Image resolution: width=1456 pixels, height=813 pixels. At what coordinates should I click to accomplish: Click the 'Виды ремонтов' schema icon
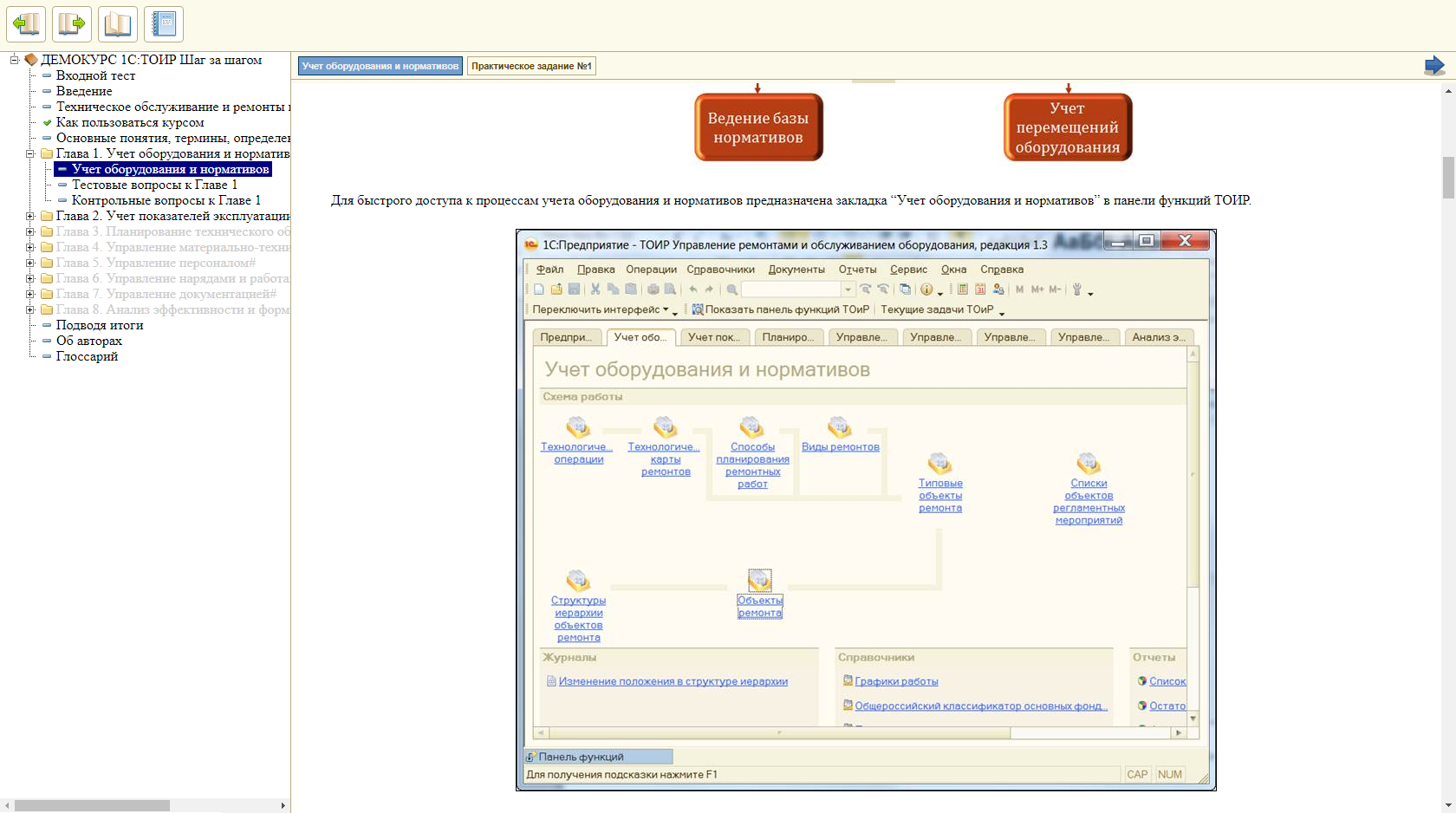click(840, 427)
